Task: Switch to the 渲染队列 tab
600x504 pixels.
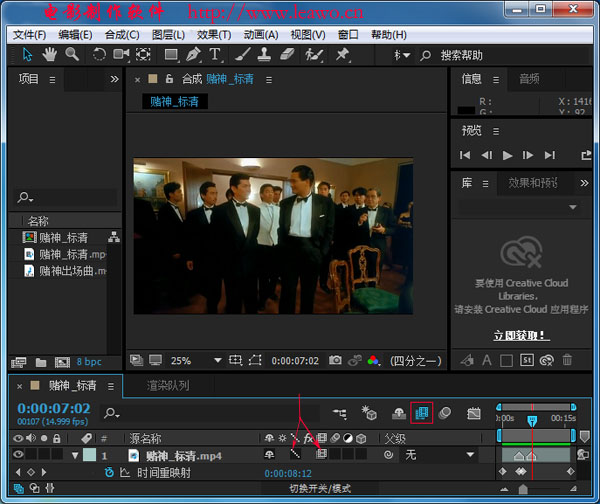Action: click(x=168, y=386)
